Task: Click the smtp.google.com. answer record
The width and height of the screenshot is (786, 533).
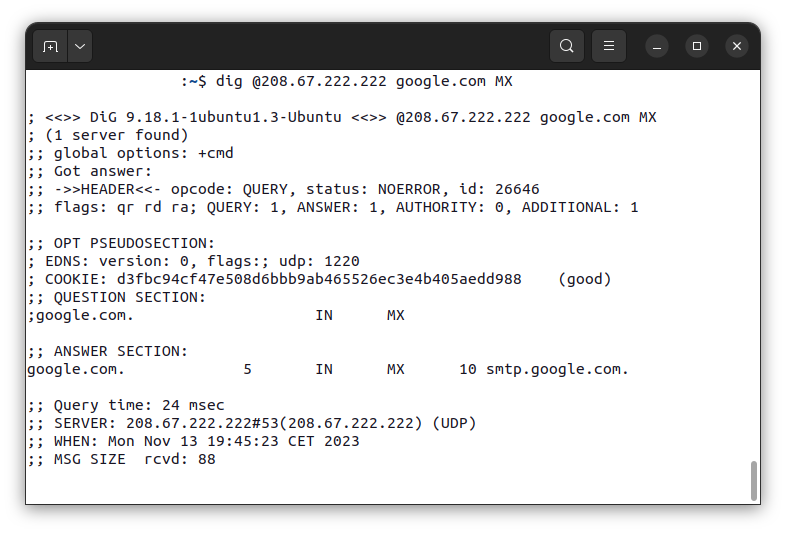Action: [x=557, y=370]
